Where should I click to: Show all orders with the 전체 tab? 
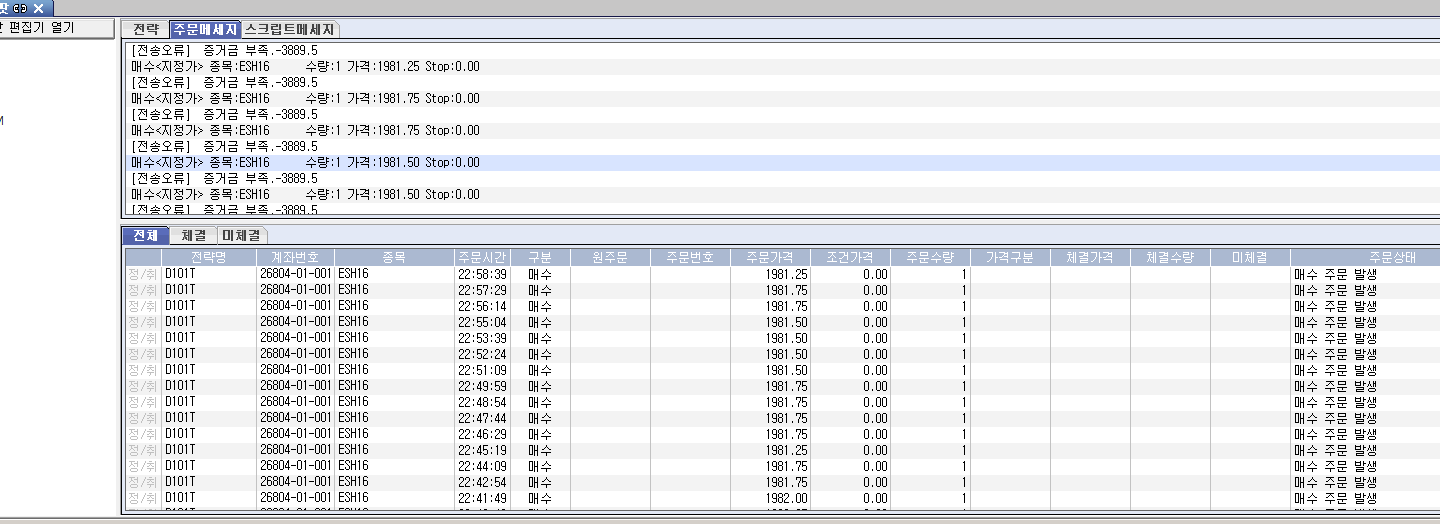coord(145,236)
